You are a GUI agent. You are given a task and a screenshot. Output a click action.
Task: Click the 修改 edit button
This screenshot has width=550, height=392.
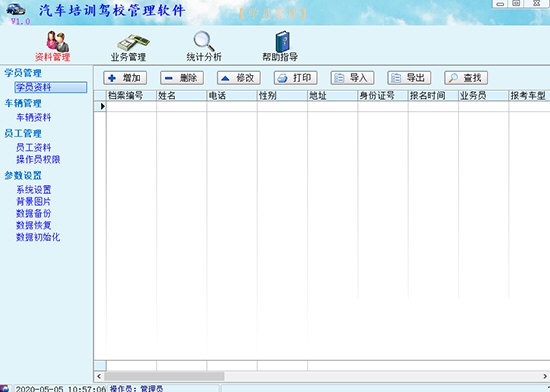point(239,78)
